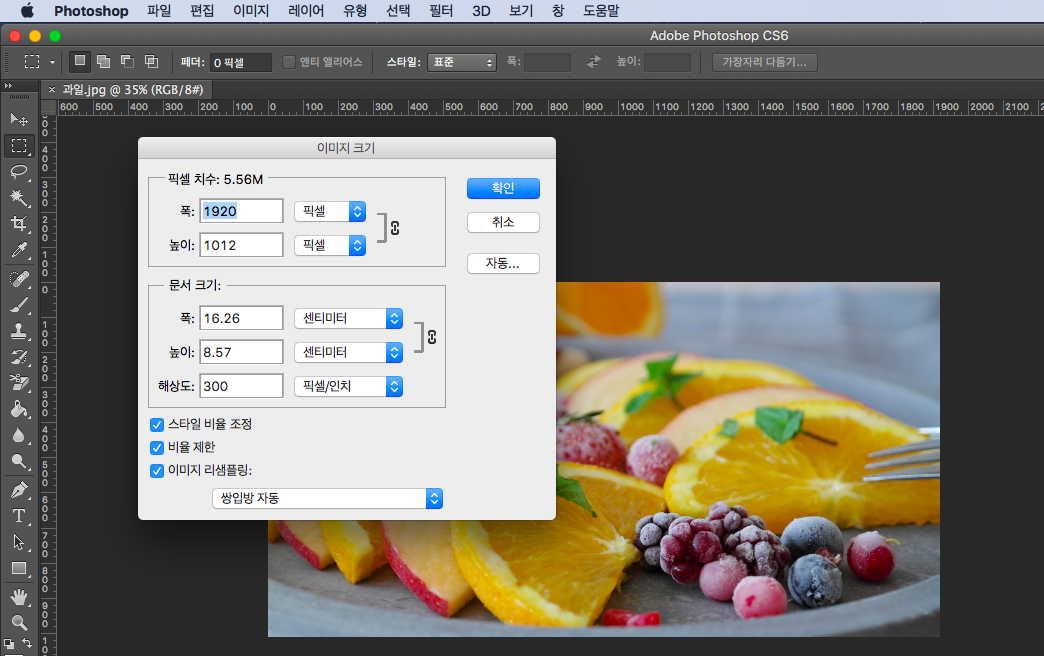Viewport: 1044px width, 656px height.
Task: Select the Eyedropper tool
Action: pyautogui.click(x=19, y=250)
